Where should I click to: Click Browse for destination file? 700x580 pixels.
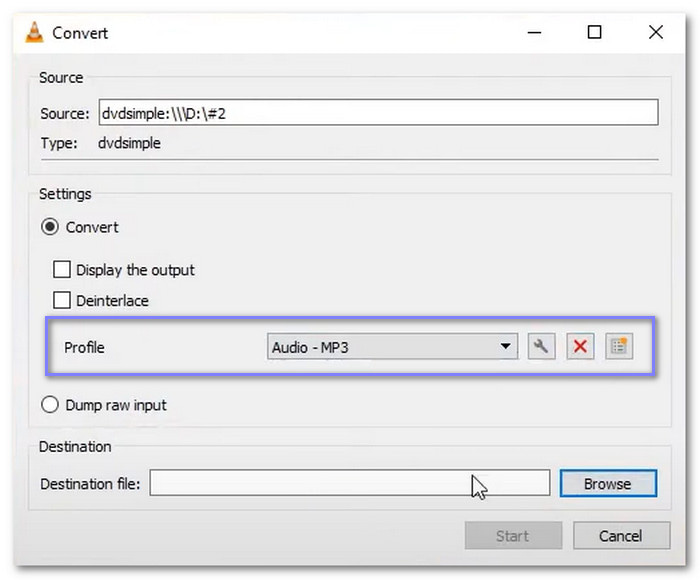click(x=608, y=484)
